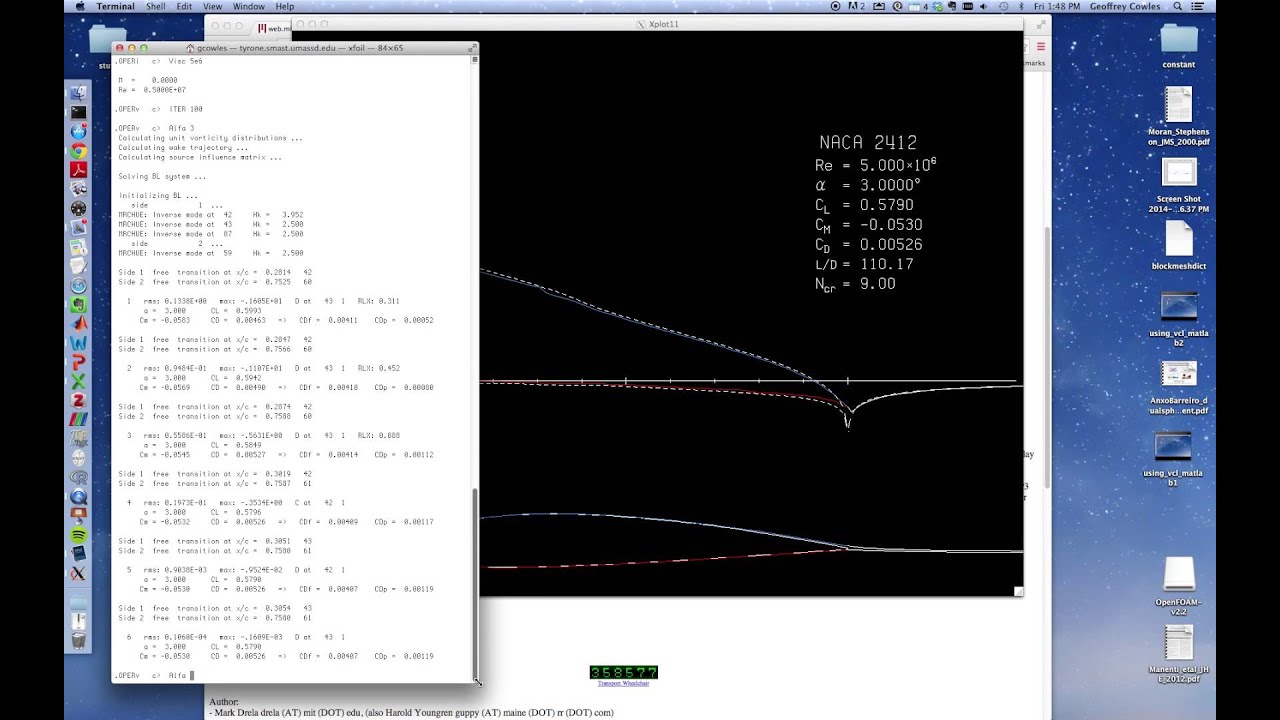Select Manenti_etal_JHE_2012.pdf on the desktop
The width and height of the screenshot is (1280, 720).
tap(1179, 654)
